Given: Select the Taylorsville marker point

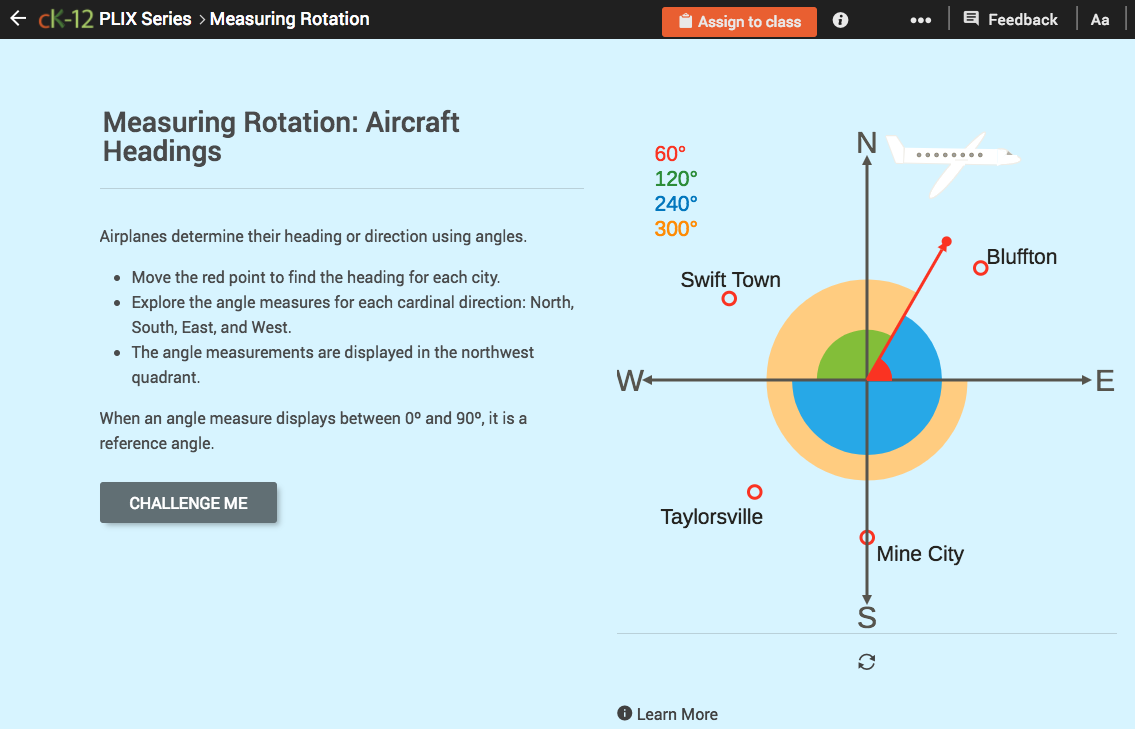Looking at the screenshot, I should point(754,490).
